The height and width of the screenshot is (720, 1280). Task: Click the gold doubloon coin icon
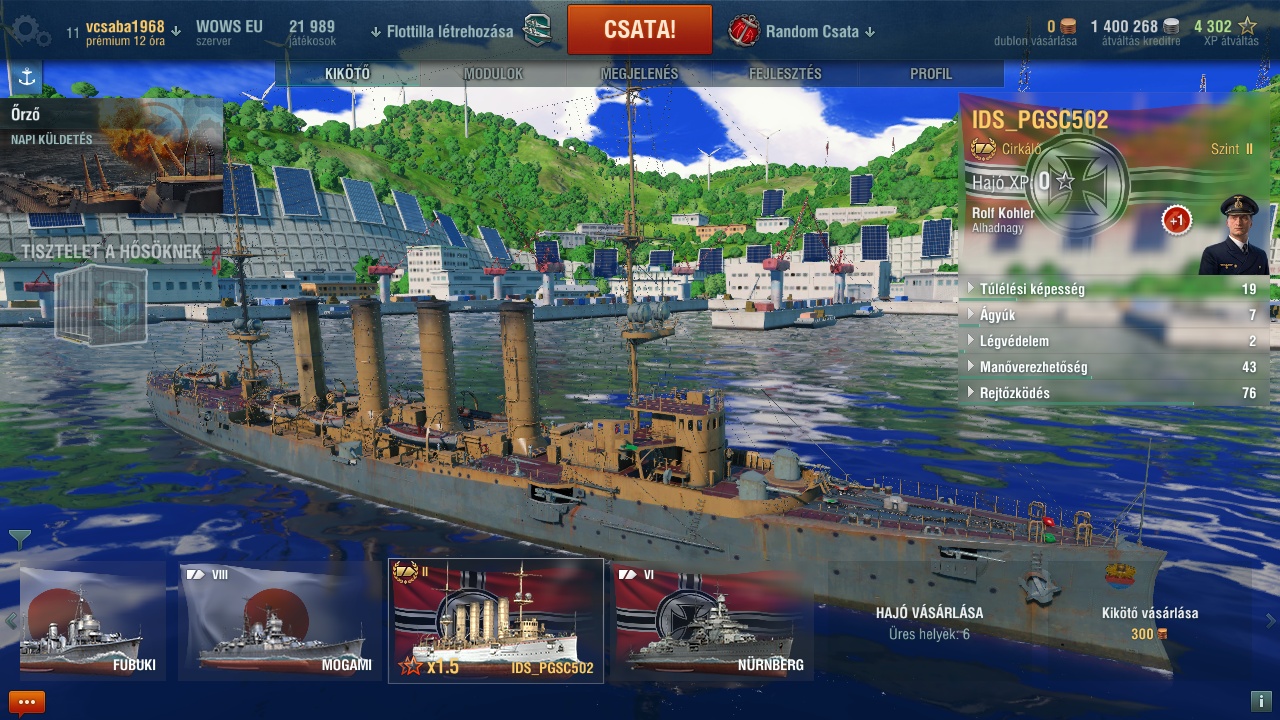(1069, 27)
